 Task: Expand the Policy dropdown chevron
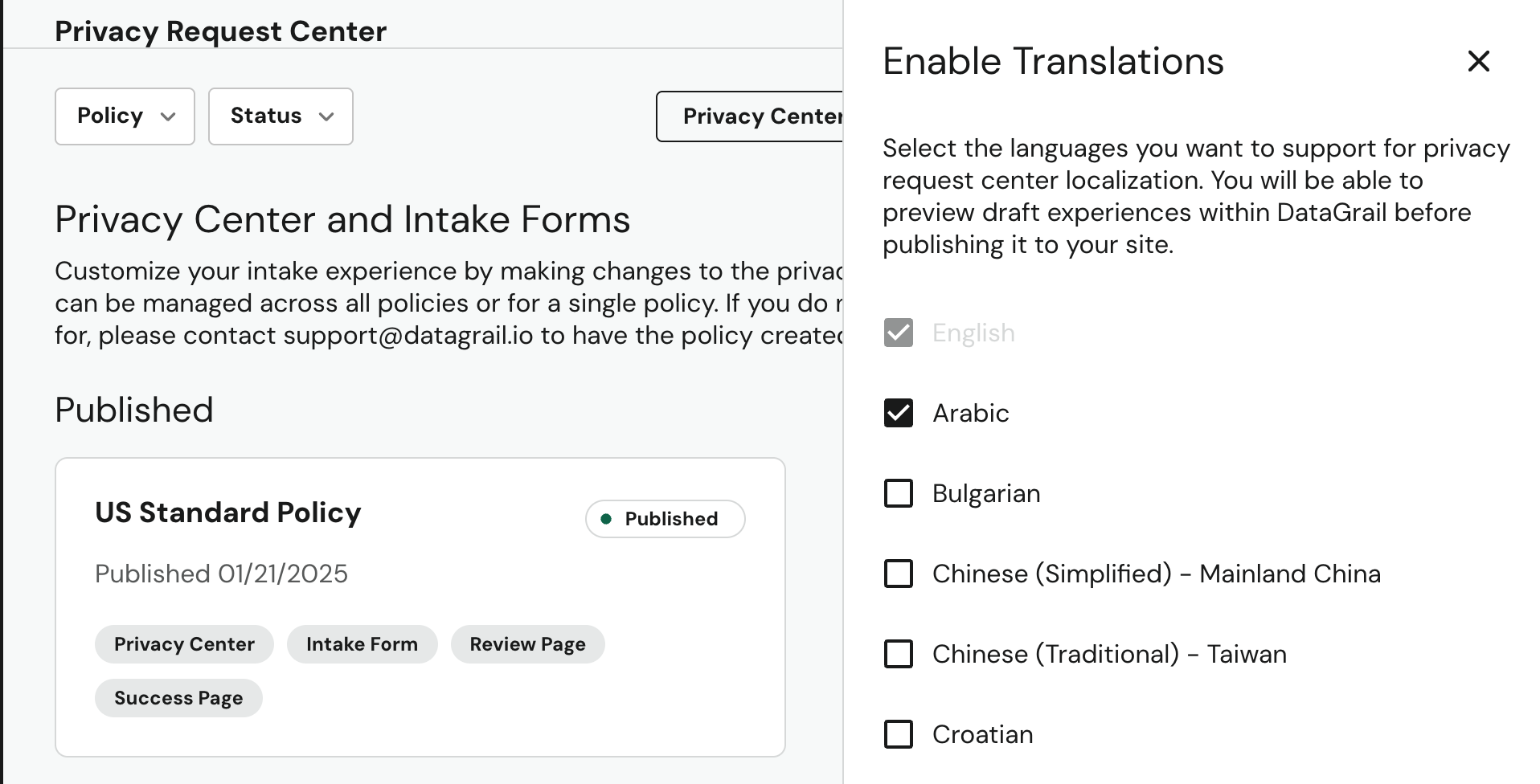[x=169, y=117]
